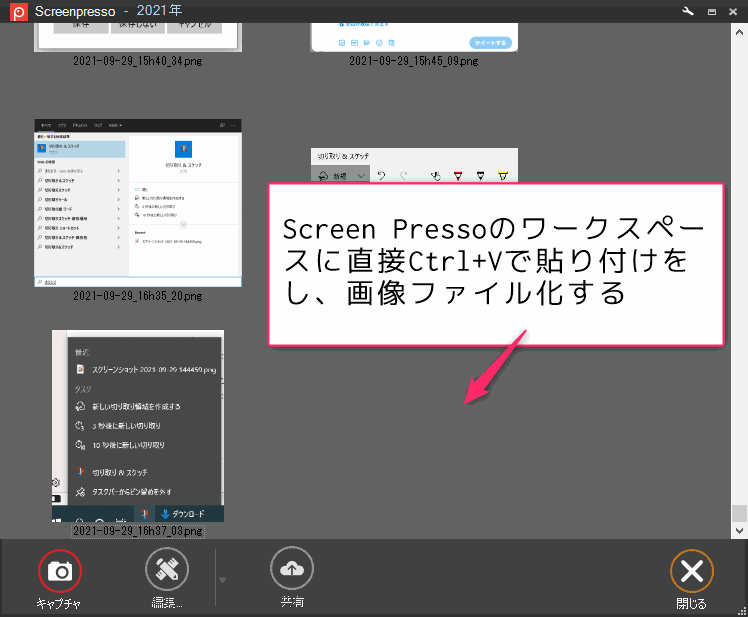This screenshot has height=617, width=748.
Task: Click file name 2021-09-29_15h40_34.png
Action: [138, 61]
